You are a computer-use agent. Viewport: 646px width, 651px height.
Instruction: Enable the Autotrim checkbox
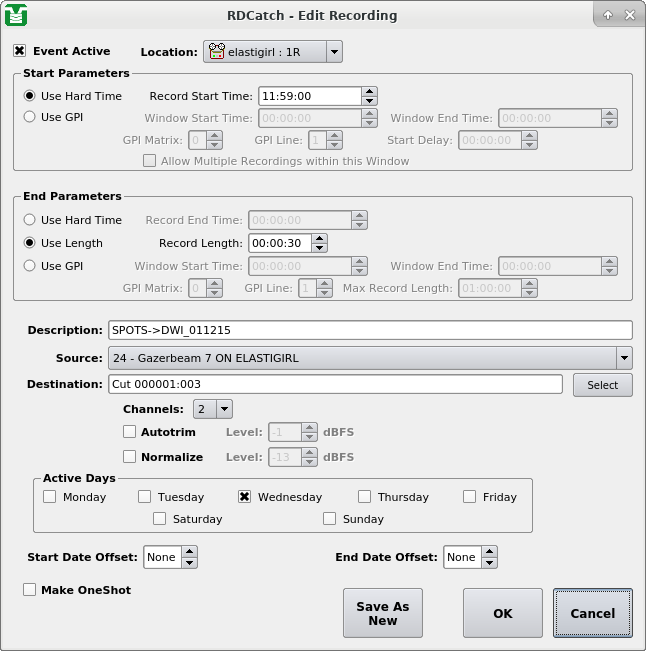click(129, 432)
